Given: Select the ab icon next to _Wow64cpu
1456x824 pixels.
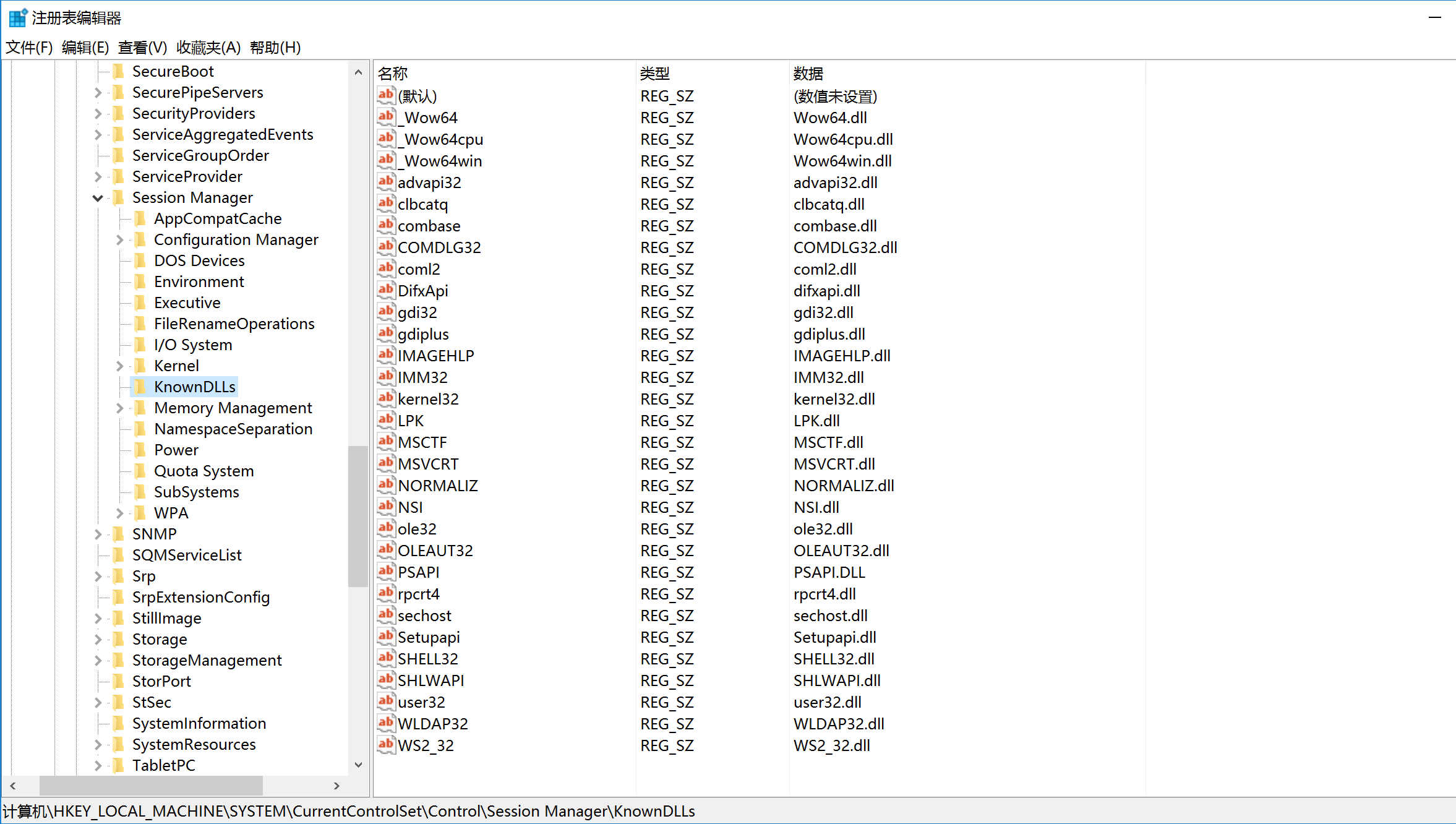Looking at the screenshot, I should [386, 139].
